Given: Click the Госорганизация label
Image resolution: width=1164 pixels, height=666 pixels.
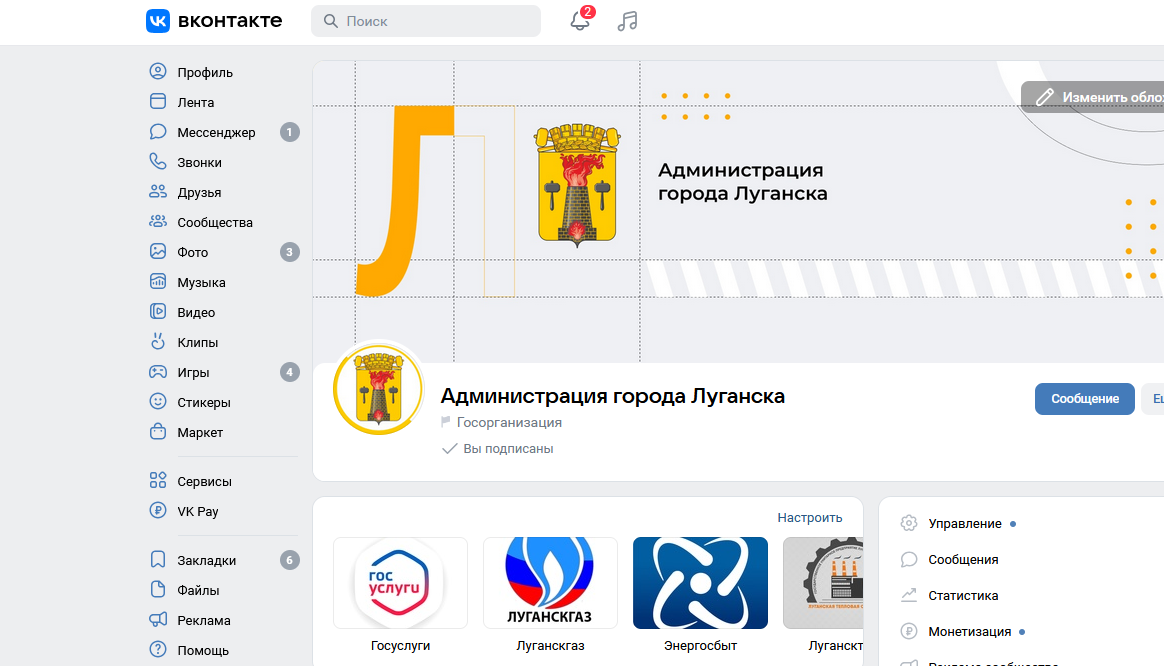Looking at the screenshot, I should (509, 422).
